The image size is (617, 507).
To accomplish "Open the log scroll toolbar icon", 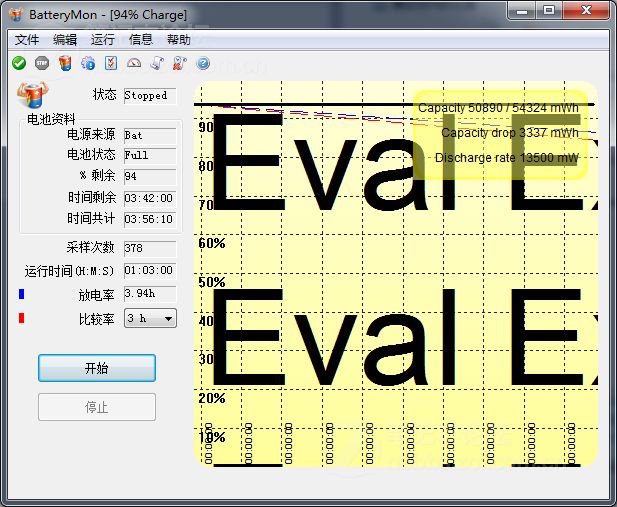I will coord(157,63).
